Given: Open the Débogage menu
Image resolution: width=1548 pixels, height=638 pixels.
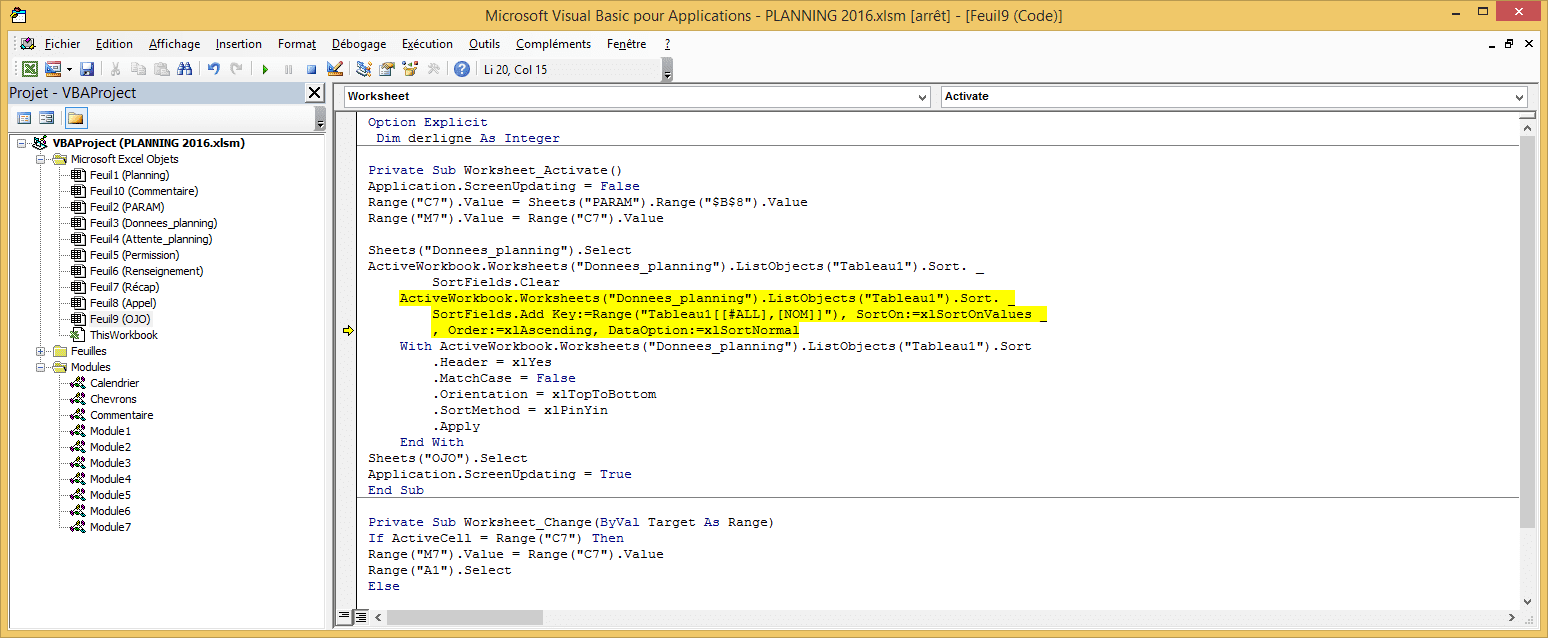Looking at the screenshot, I should click(x=358, y=44).
